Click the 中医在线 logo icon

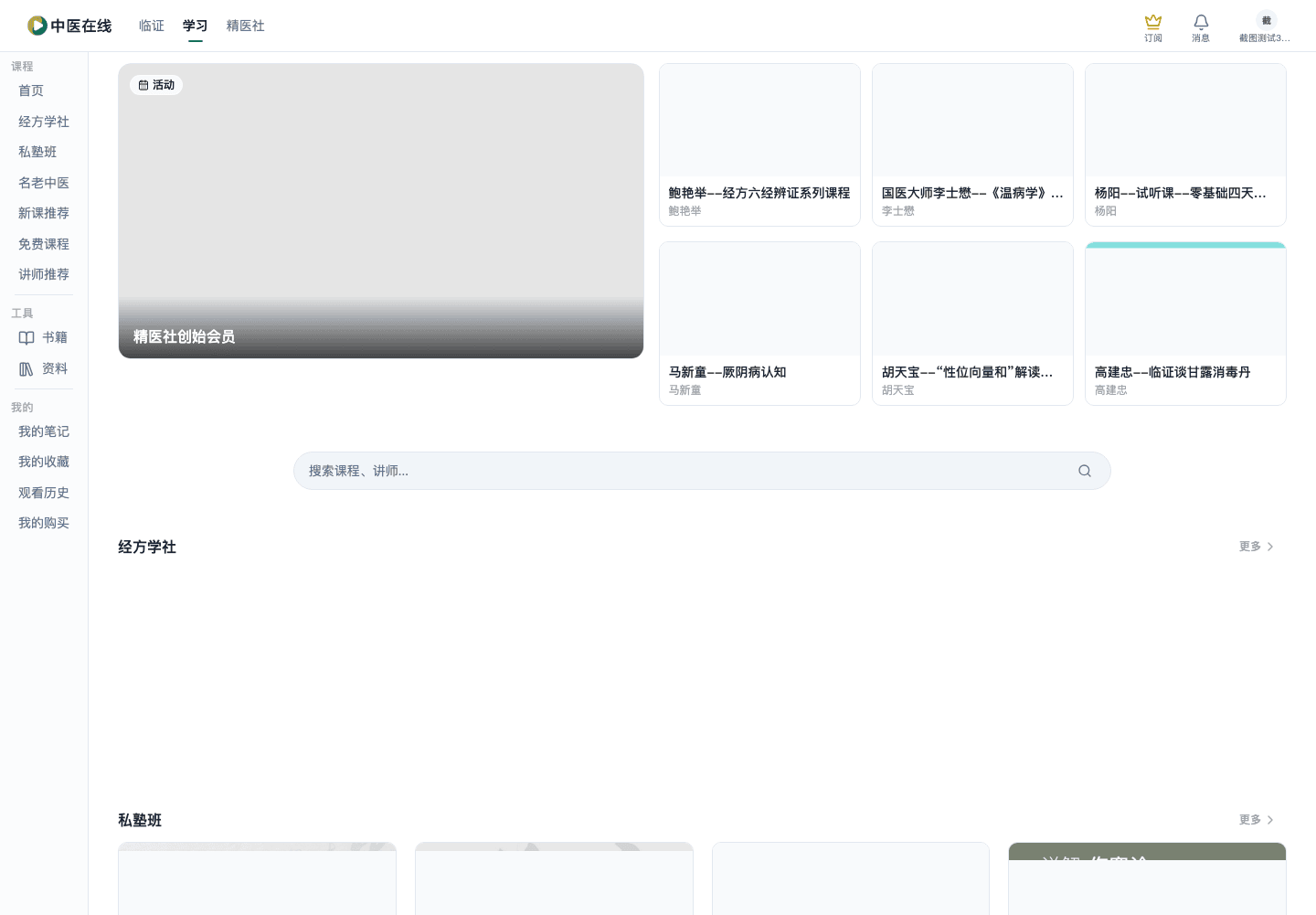(37, 26)
